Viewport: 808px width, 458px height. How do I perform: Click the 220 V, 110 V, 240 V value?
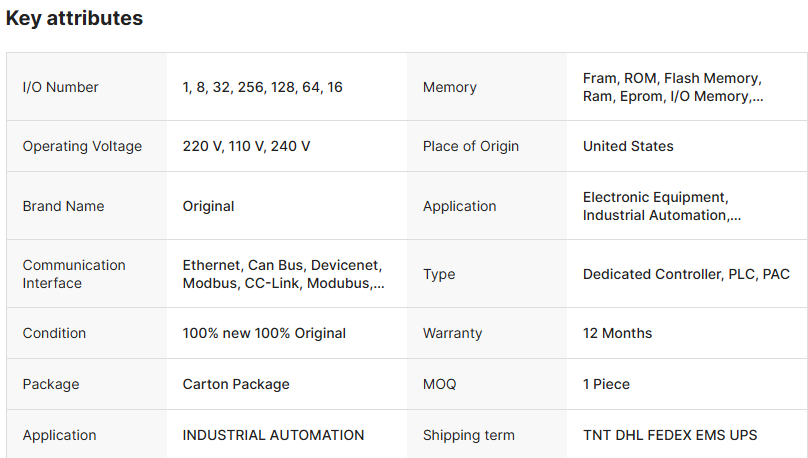246,146
